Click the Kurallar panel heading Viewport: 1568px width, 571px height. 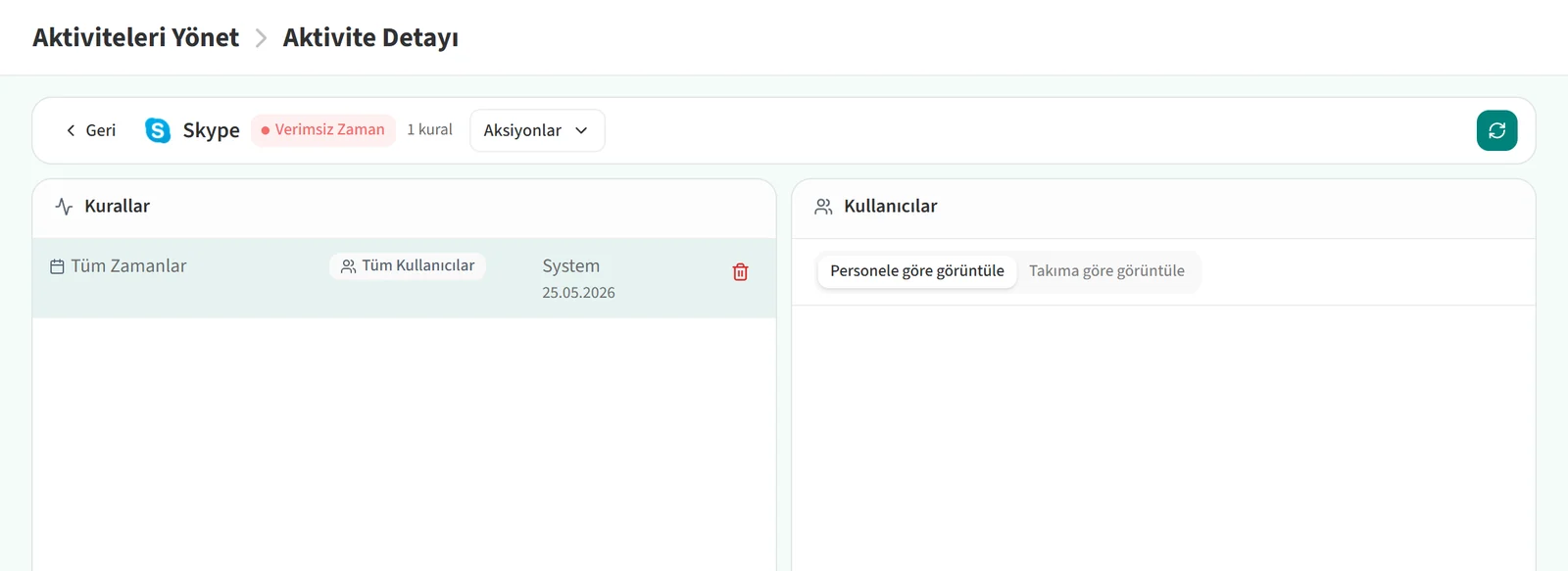coord(118,207)
